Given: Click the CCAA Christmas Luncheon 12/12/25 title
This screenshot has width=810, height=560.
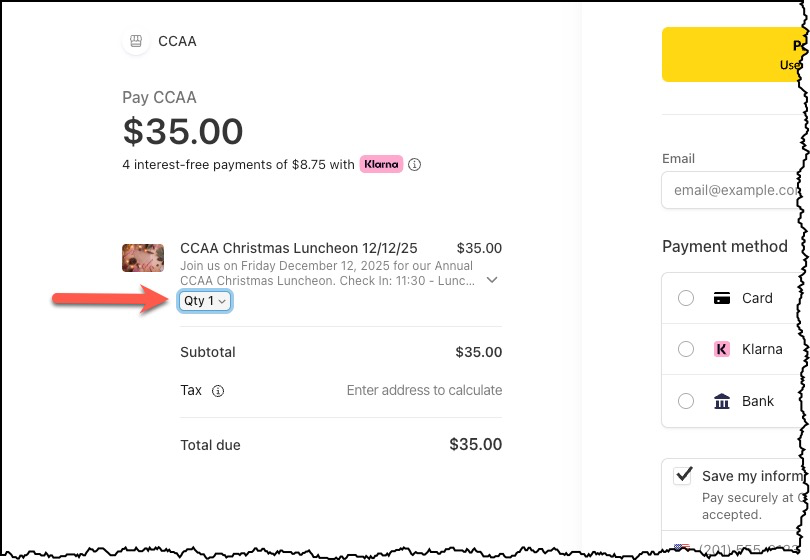Looking at the screenshot, I should click(x=298, y=248).
